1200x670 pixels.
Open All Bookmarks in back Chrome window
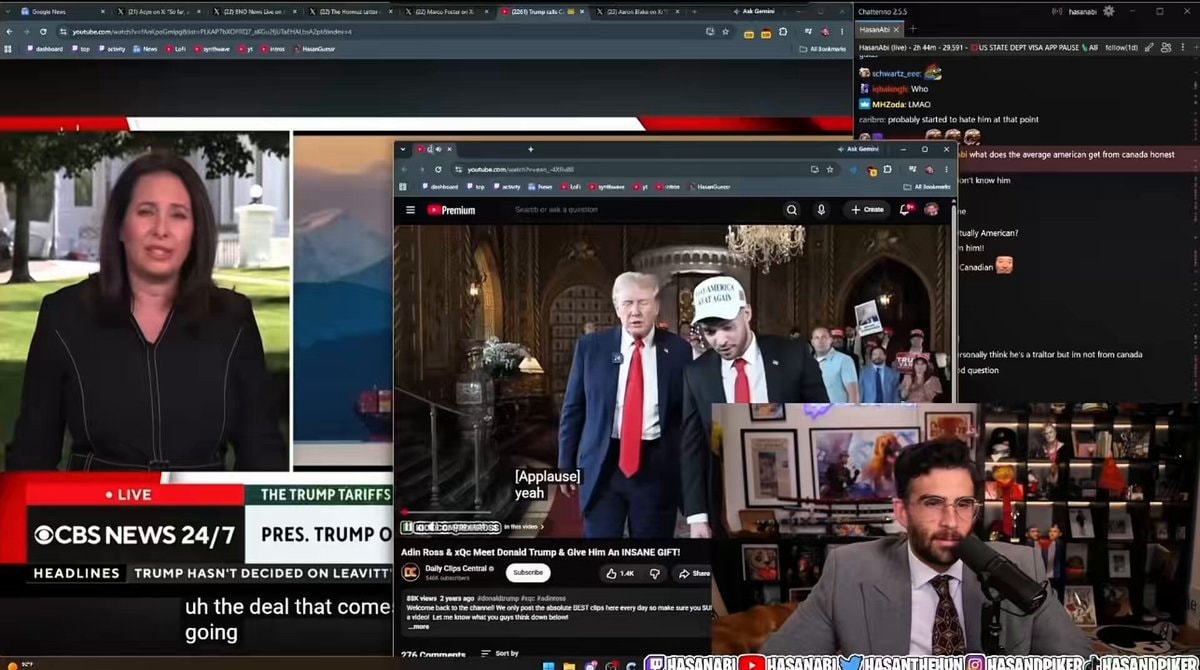tap(823, 48)
